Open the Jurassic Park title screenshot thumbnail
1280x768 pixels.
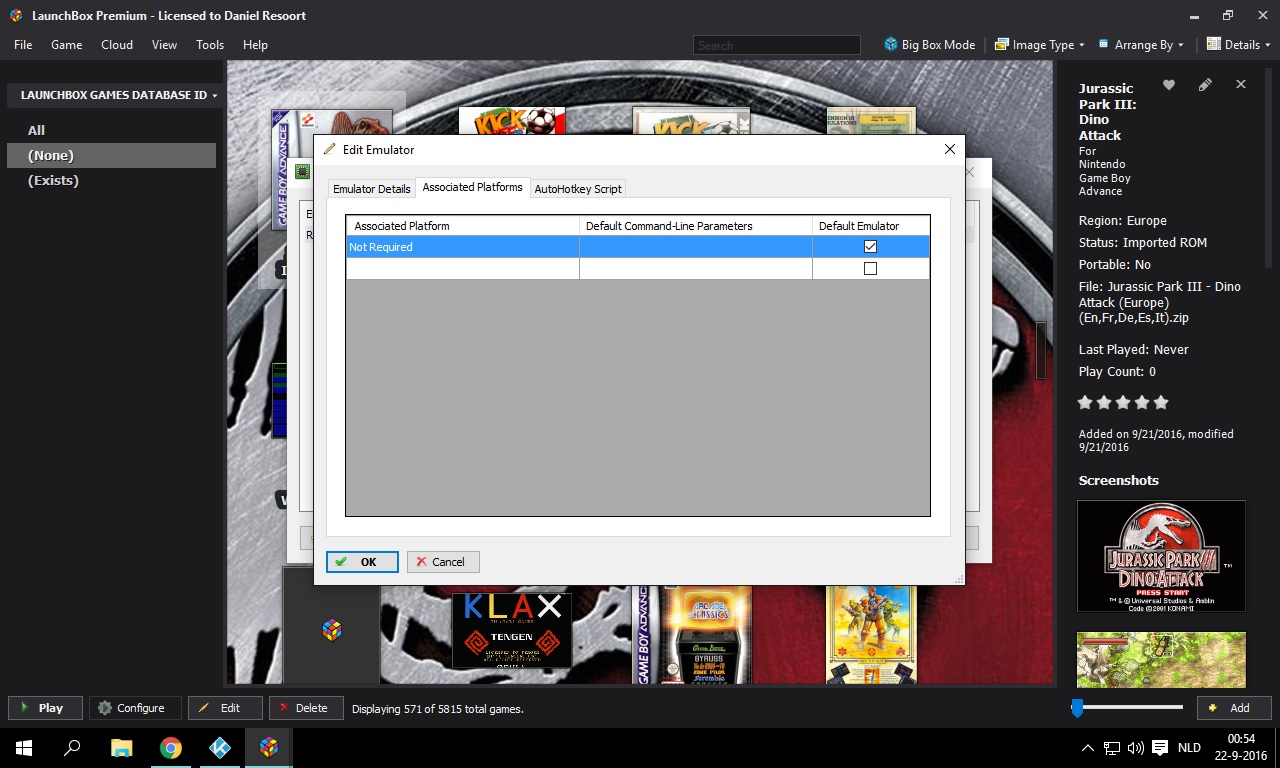click(1161, 556)
